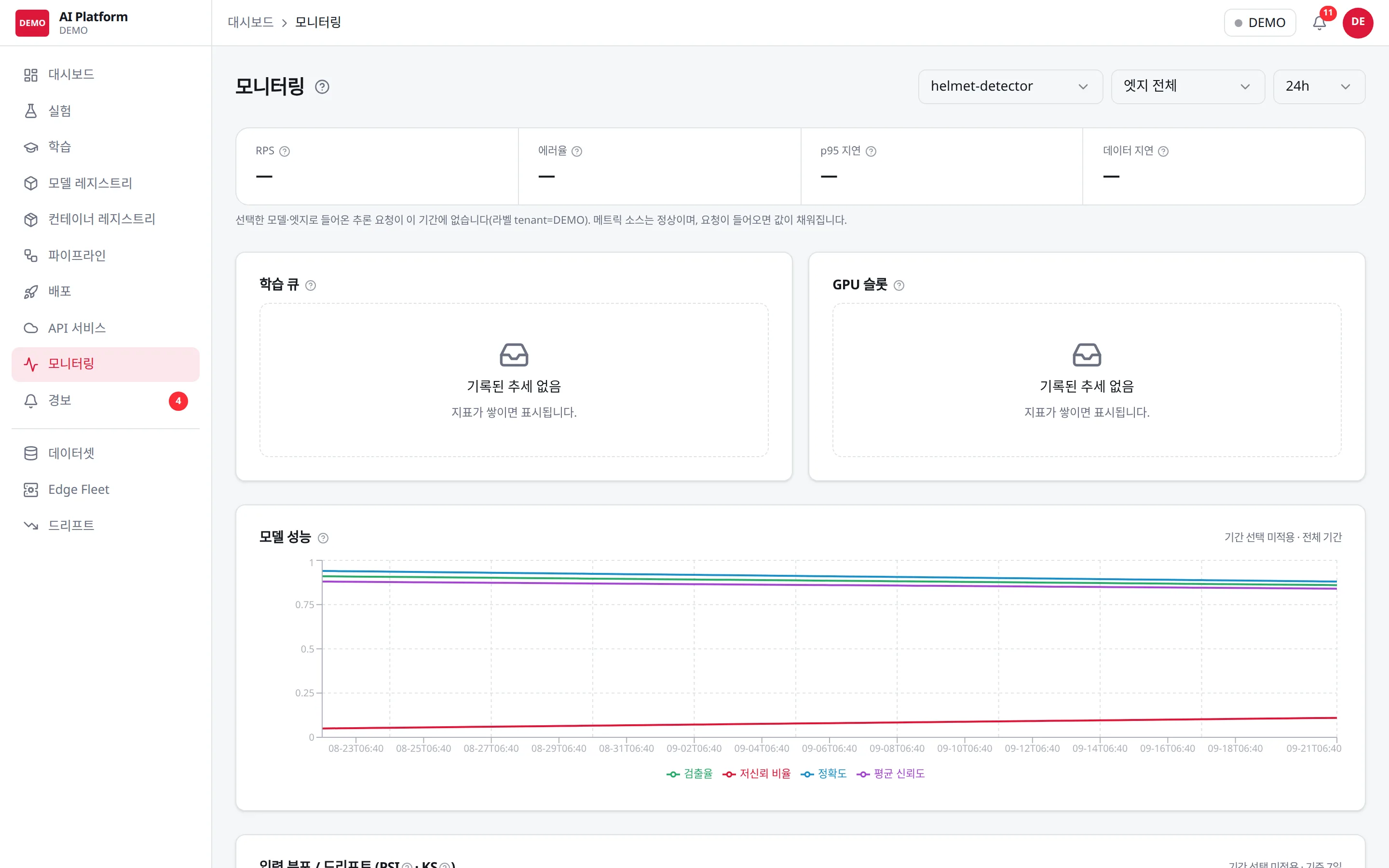Click 학습 큐 '기록된 추세 없음' message
This screenshot has width=1389, height=868.
click(514, 386)
